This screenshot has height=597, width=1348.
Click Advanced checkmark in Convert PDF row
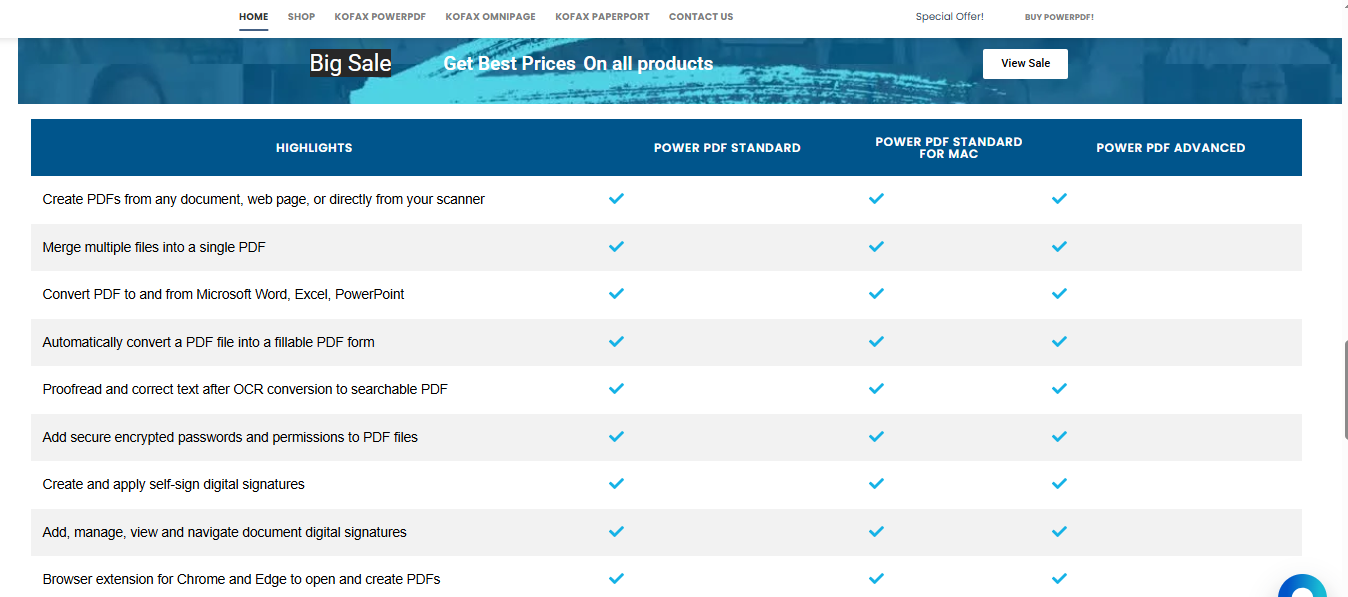click(1060, 294)
